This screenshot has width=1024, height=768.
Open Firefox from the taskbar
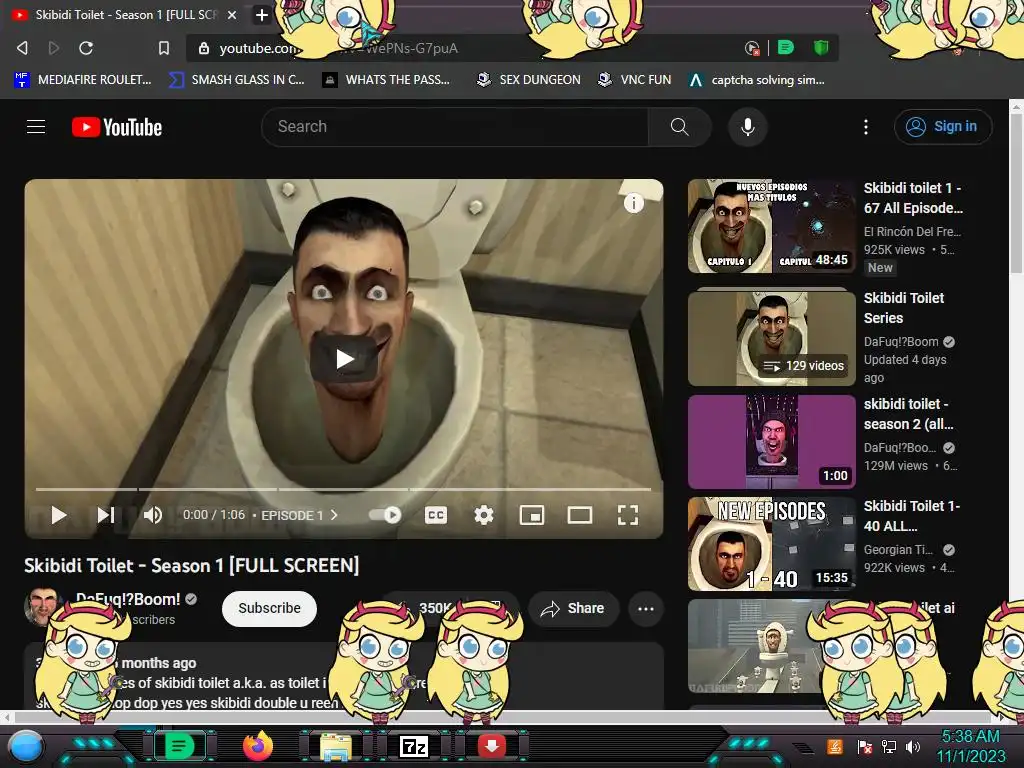click(x=258, y=746)
